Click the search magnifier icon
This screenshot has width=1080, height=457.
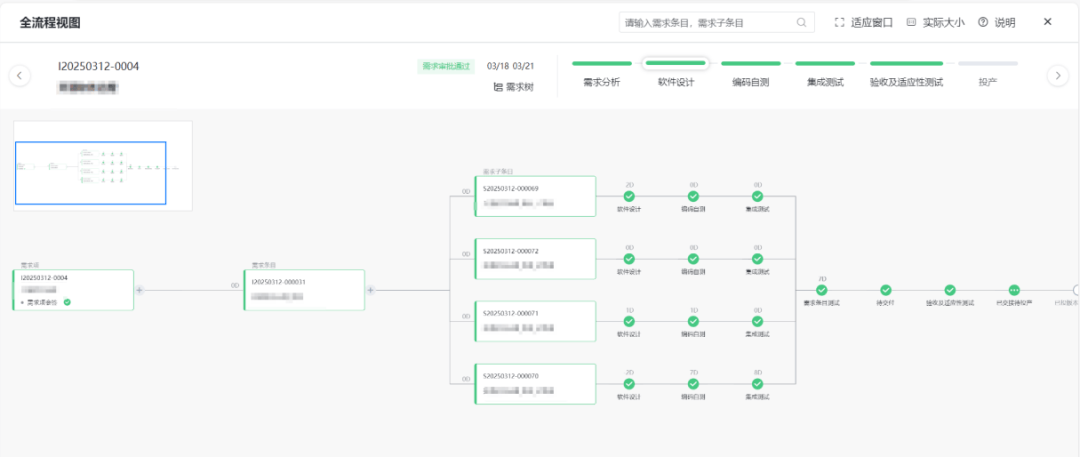click(802, 22)
